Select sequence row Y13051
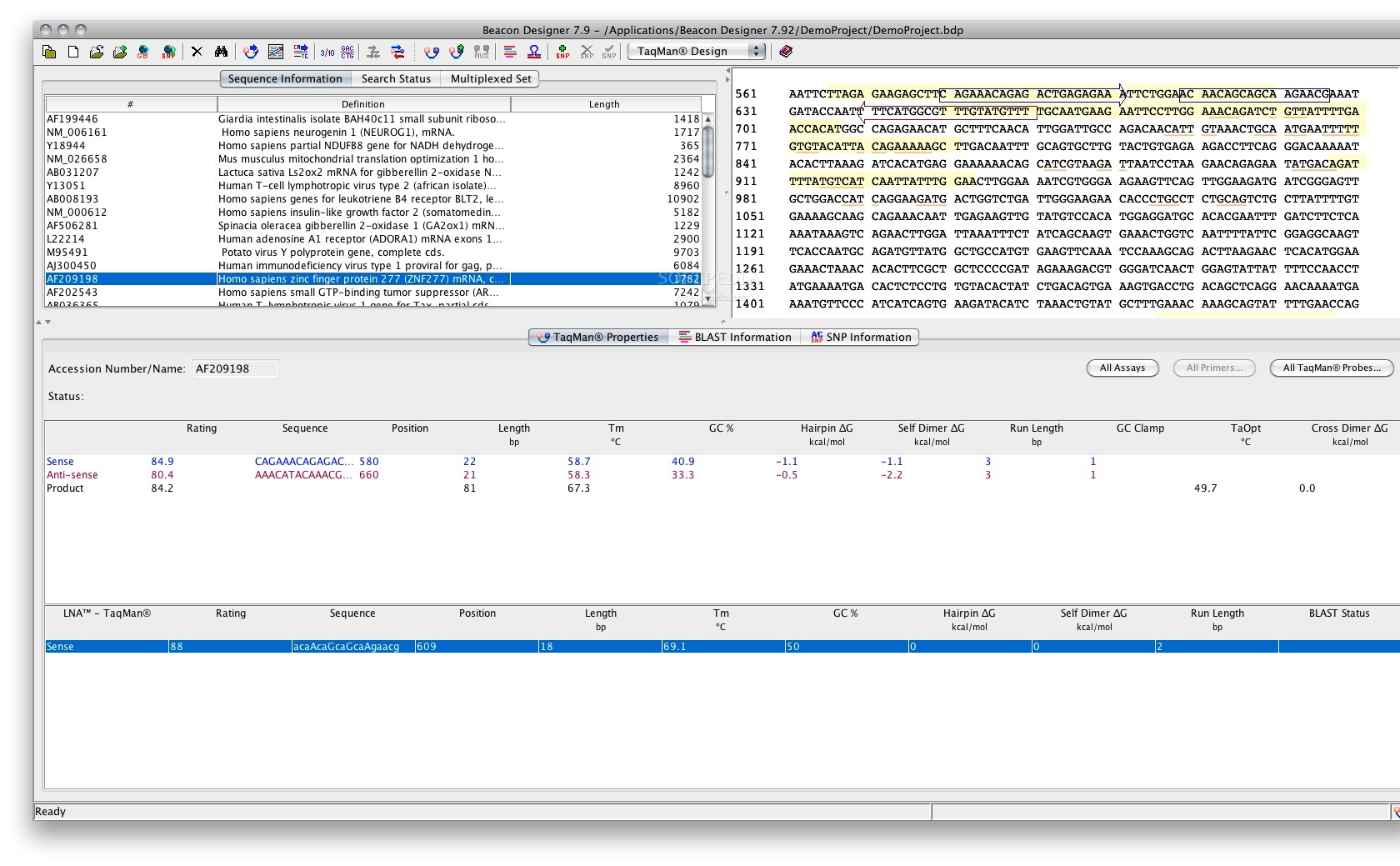Screen dimensions: 1400x866 [x=373, y=186]
